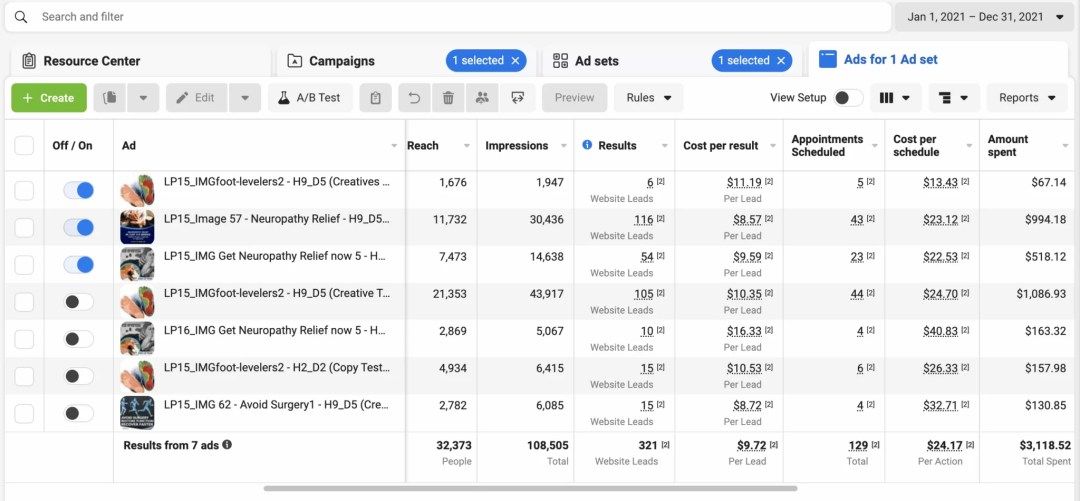The width and height of the screenshot is (1080, 501).
Task: Click info icon beside Results from 7 ads
Action: 227,445
